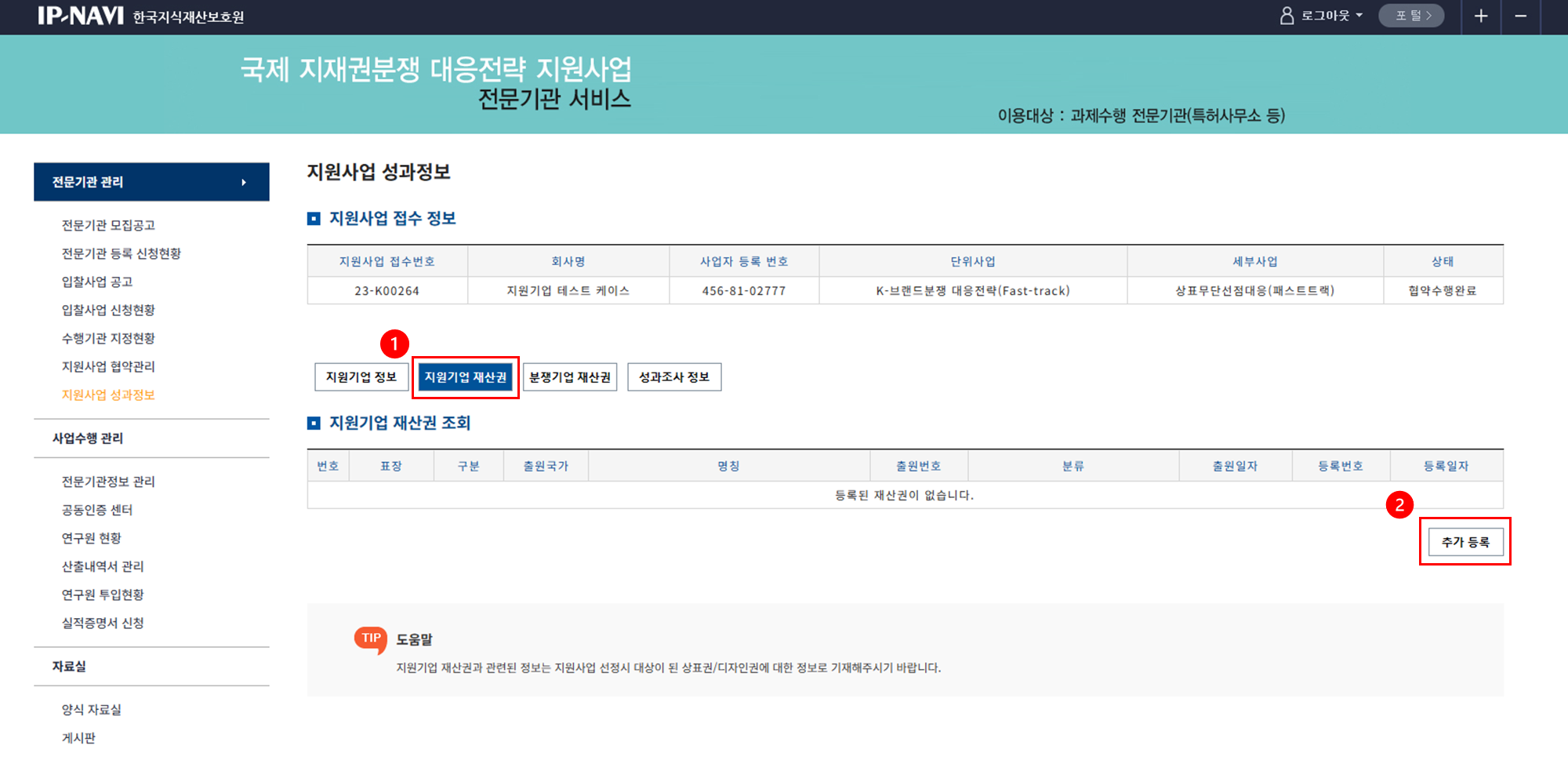Expand the 전문기관 관리 sidebar section
Viewport: 1568px width, 771px height.
point(151,182)
